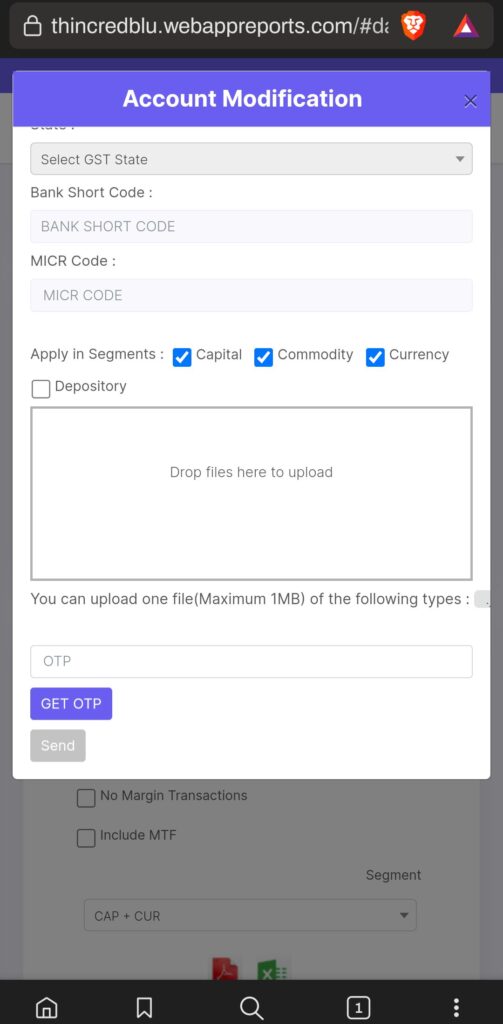503x1024 pixels.
Task: Click the Drop files here upload area
Action: click(252, 494)
